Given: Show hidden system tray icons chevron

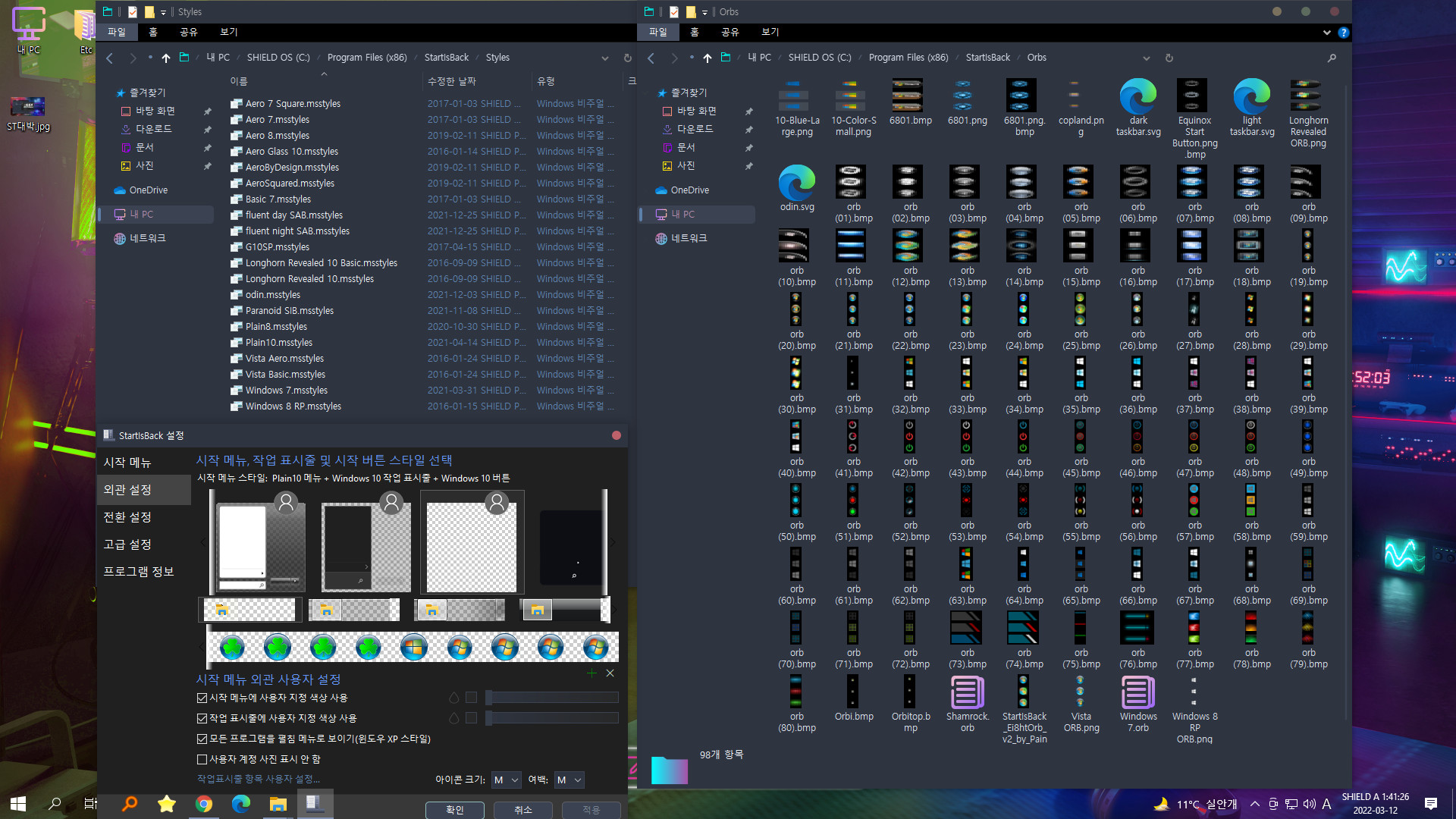Looking at the screenshot, I should [x=1254, y=804].
